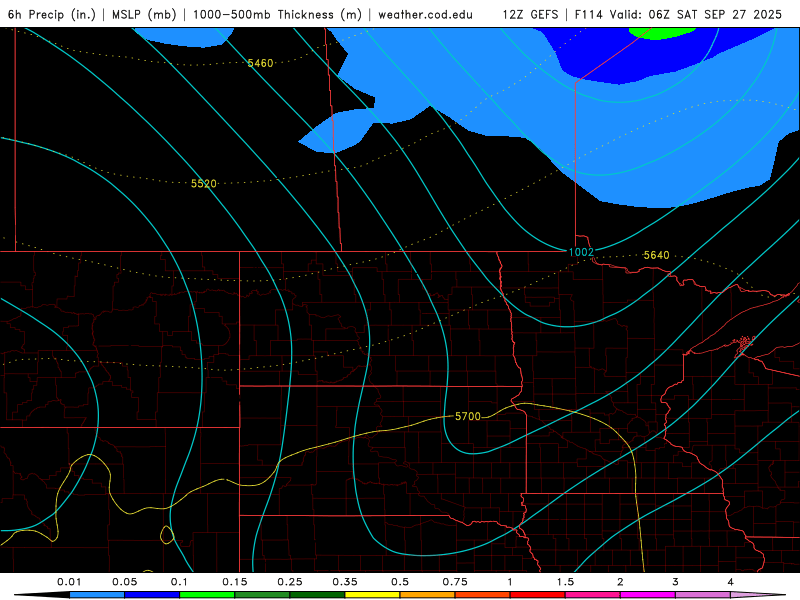This screenshot has width=800, height=600.
Task: Click the 0.01 legend value
Action: tap(69, 582)
